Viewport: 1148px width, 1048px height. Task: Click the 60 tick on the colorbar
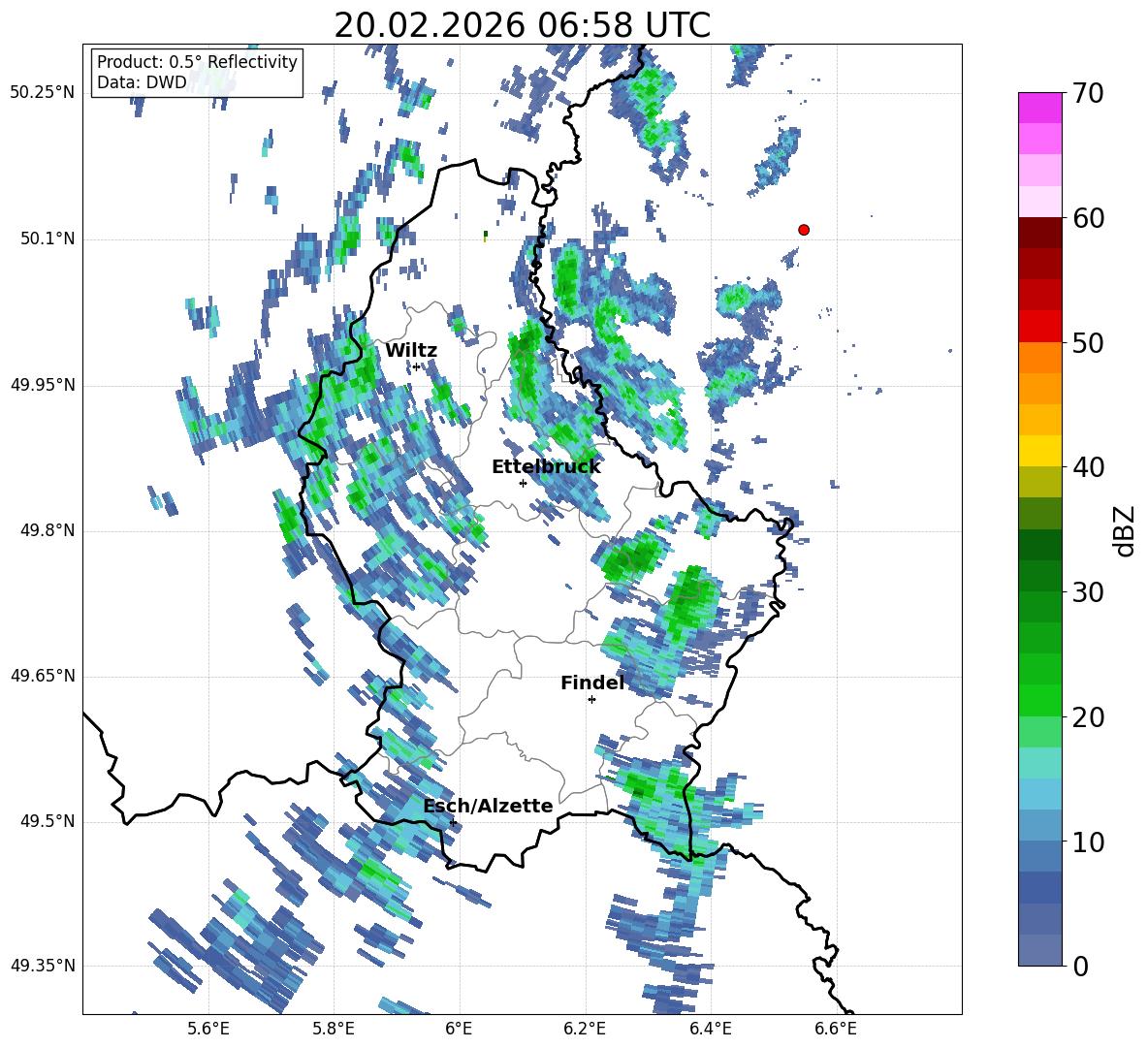(1088, 218)
